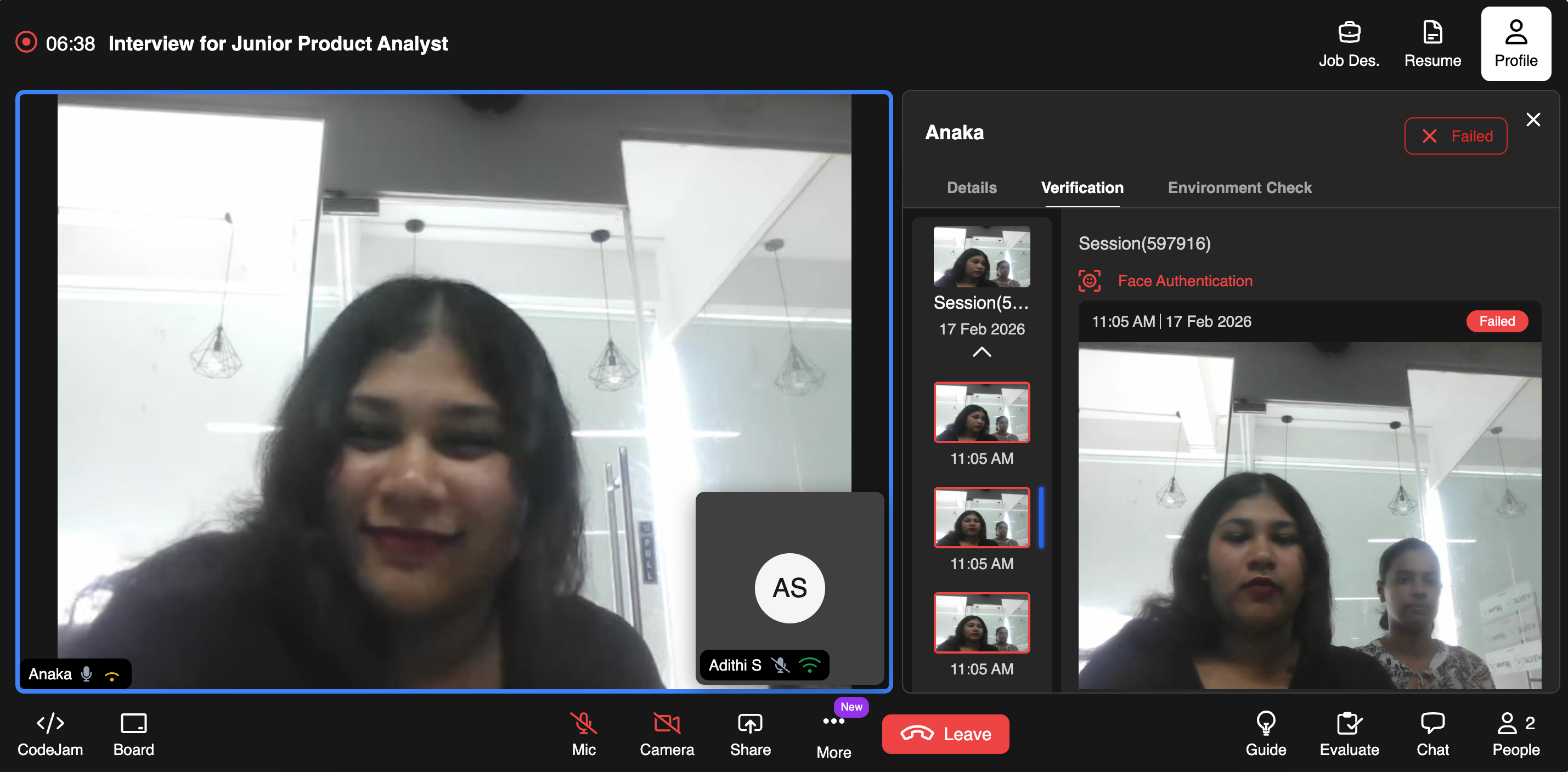The image size is (1568, 772).
Task: Toggle the Profile panel button
Action: tap(1516, 44)
